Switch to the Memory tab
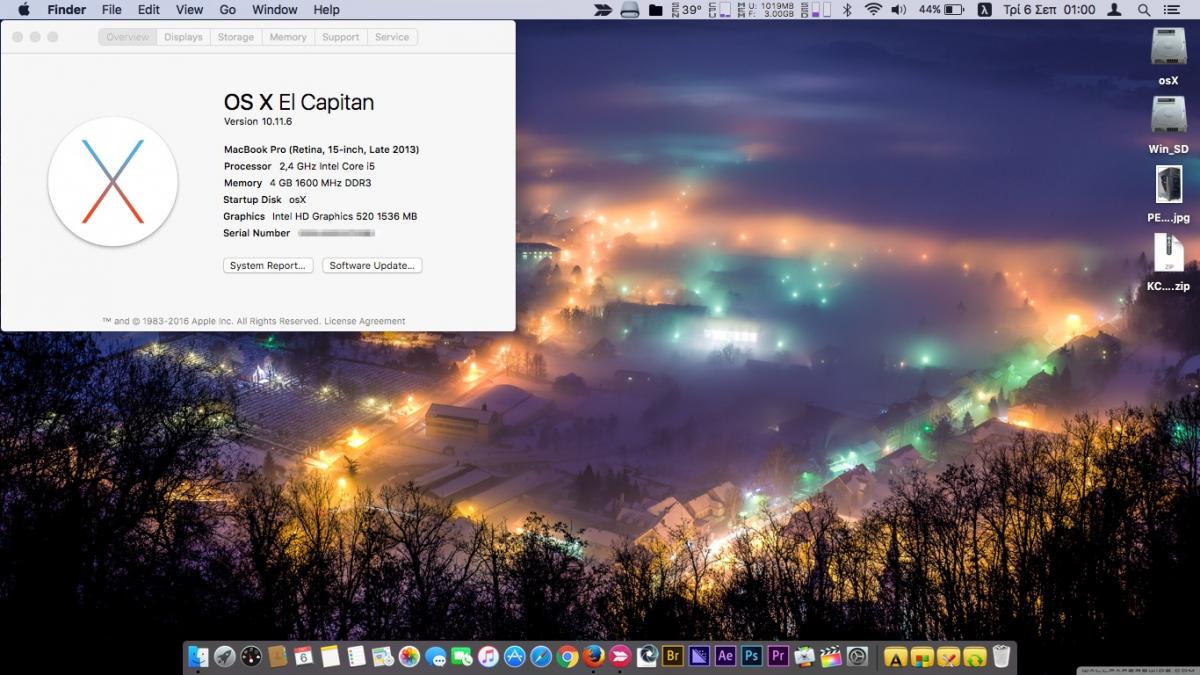The height and width of the screenshot is (675, 1200). (x=288, y=37)
